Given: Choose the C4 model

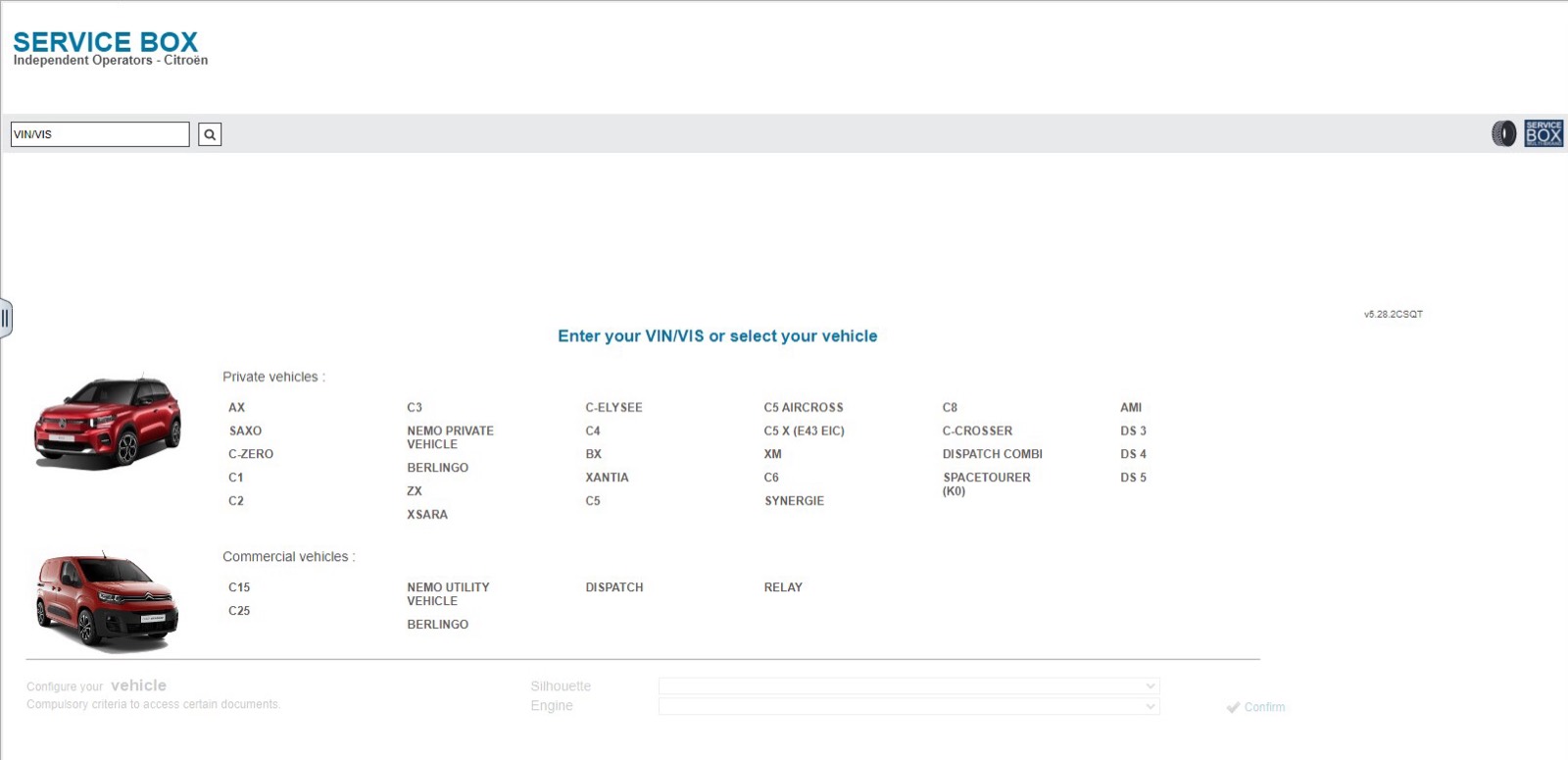Looking at the screenshot, I should [x=593, y=431].
